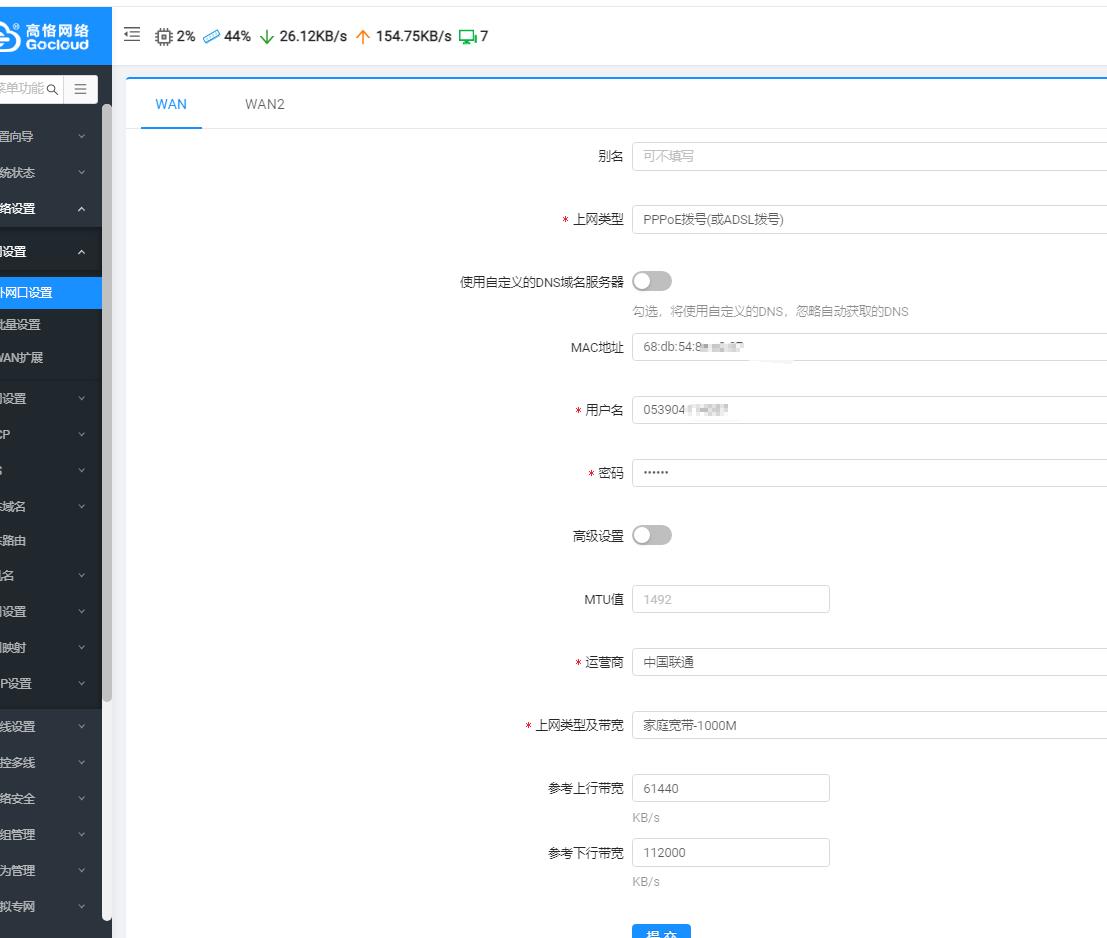The width and height of the screenshot is (1107, 938).
Task: Click the 别名 alias input field
Action: click(870, 157)
